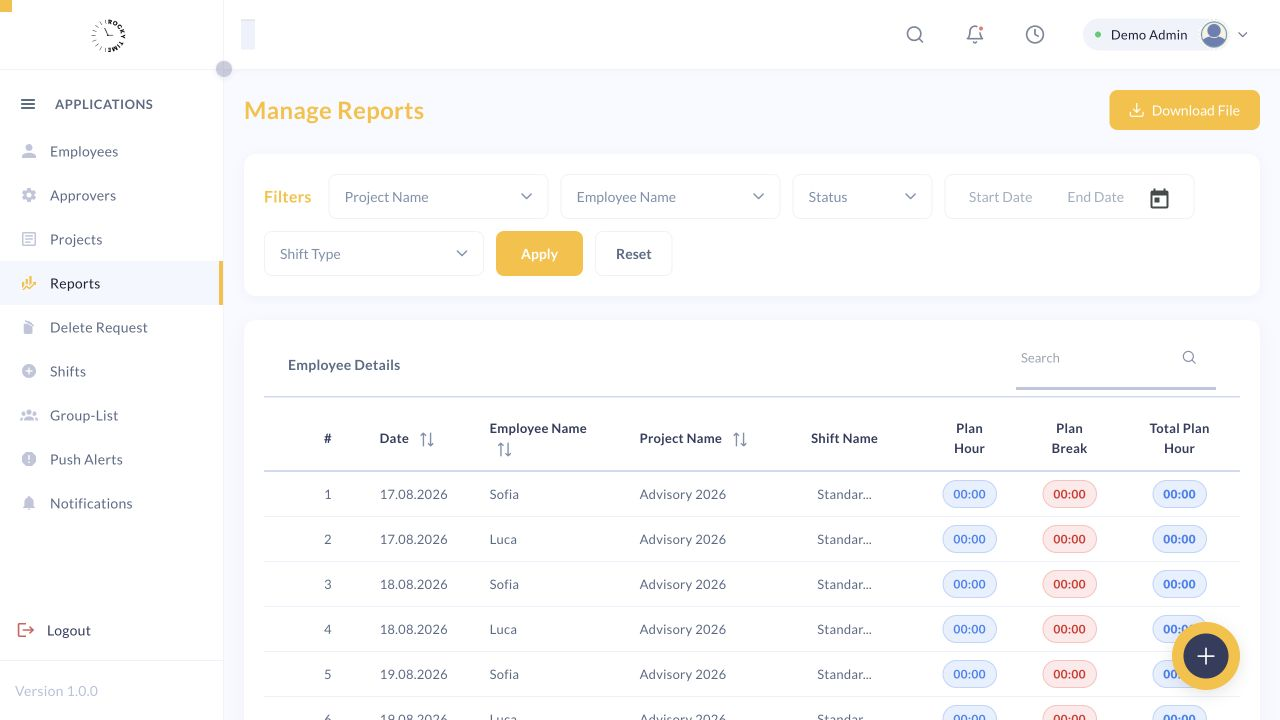Open the search icon in top bar

(x=915, y=35)
